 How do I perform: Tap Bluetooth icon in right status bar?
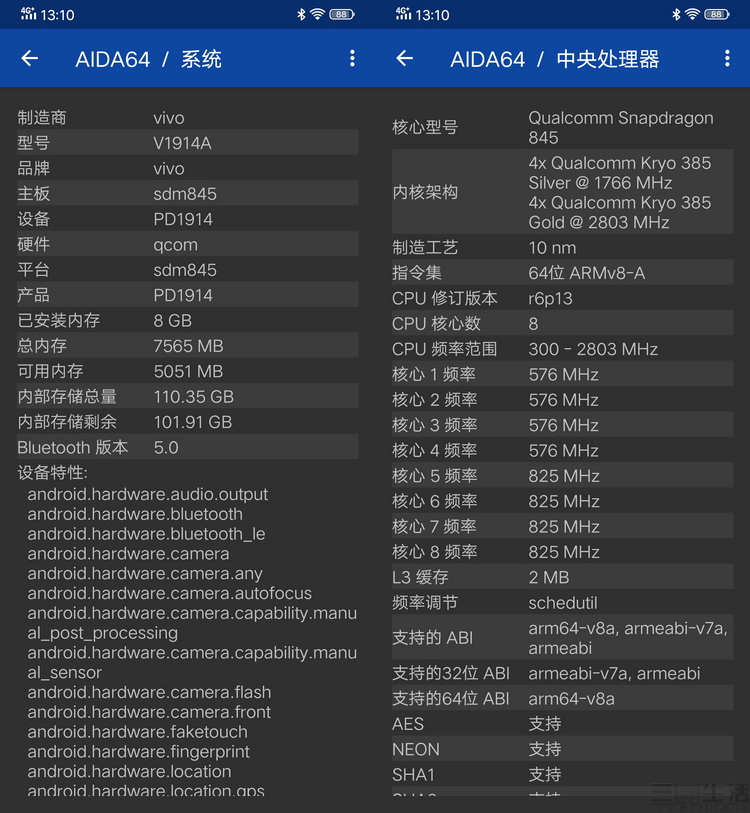[676, 15]
